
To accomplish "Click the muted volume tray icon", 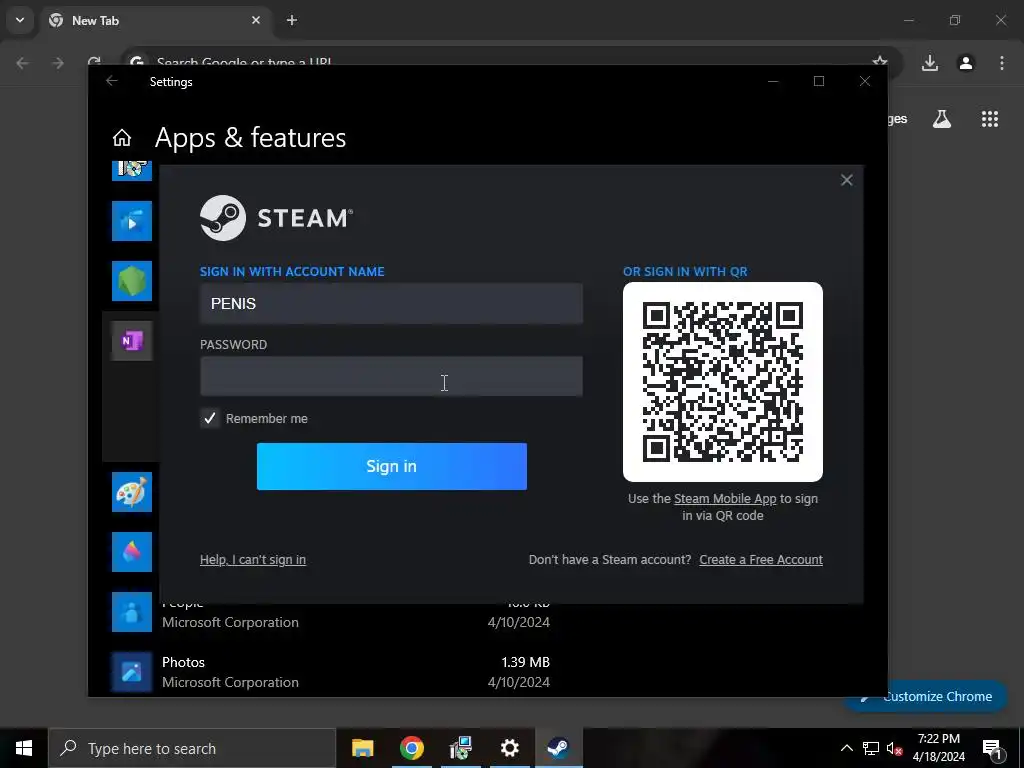I will pos(895,748).
